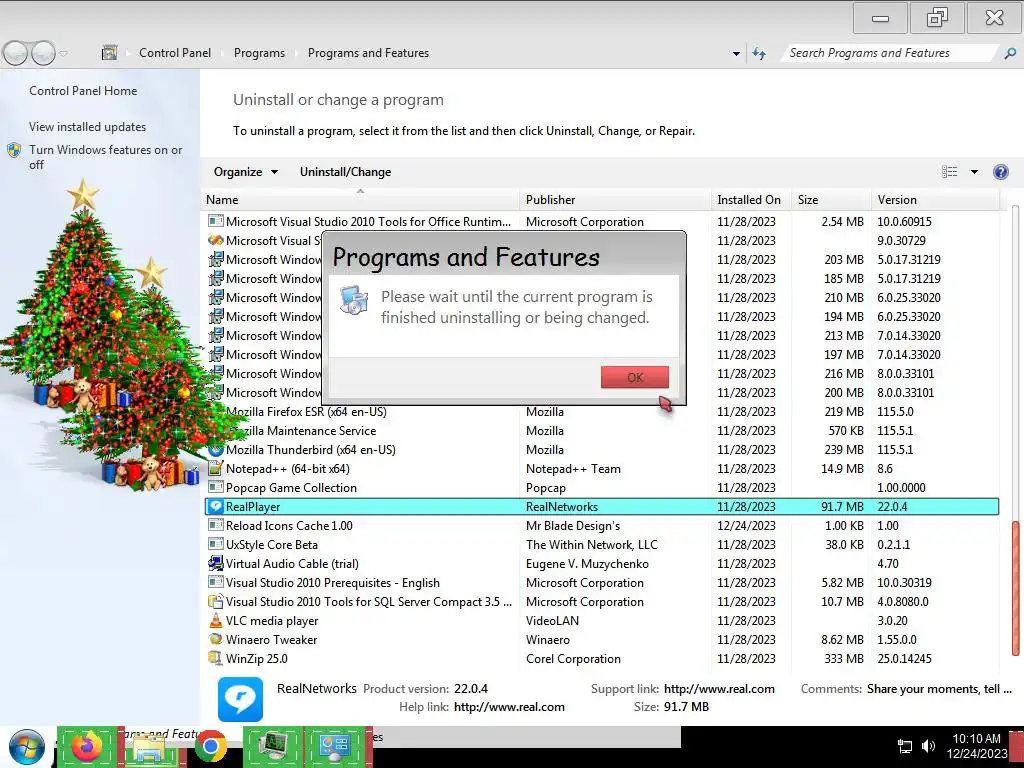Open the help link http://www.real.com
Screen dimensions: 1024x768
pyautogui.click(x=509, y=707)
